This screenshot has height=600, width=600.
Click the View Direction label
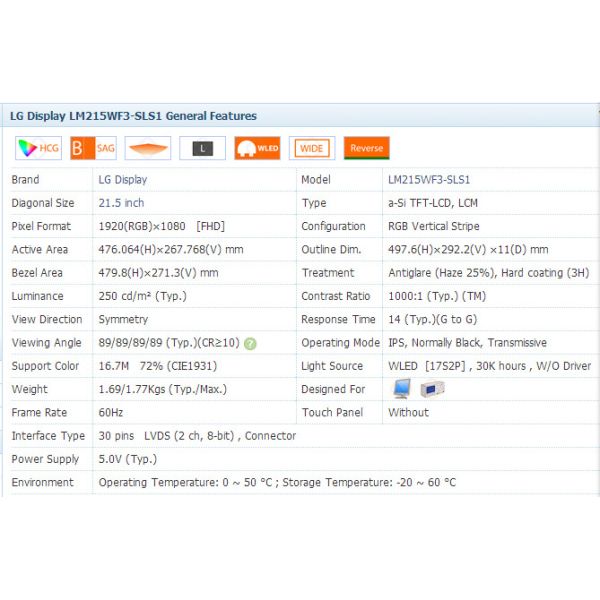click(x=47, y=320)
